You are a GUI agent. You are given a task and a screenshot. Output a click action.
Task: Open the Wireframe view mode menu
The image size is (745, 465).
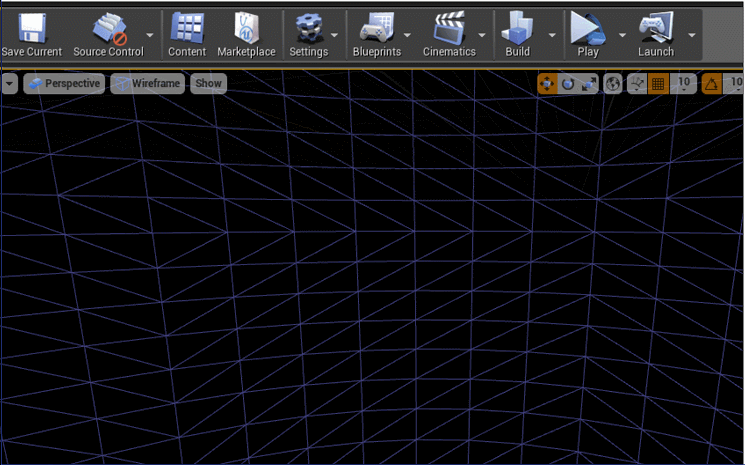148,84
